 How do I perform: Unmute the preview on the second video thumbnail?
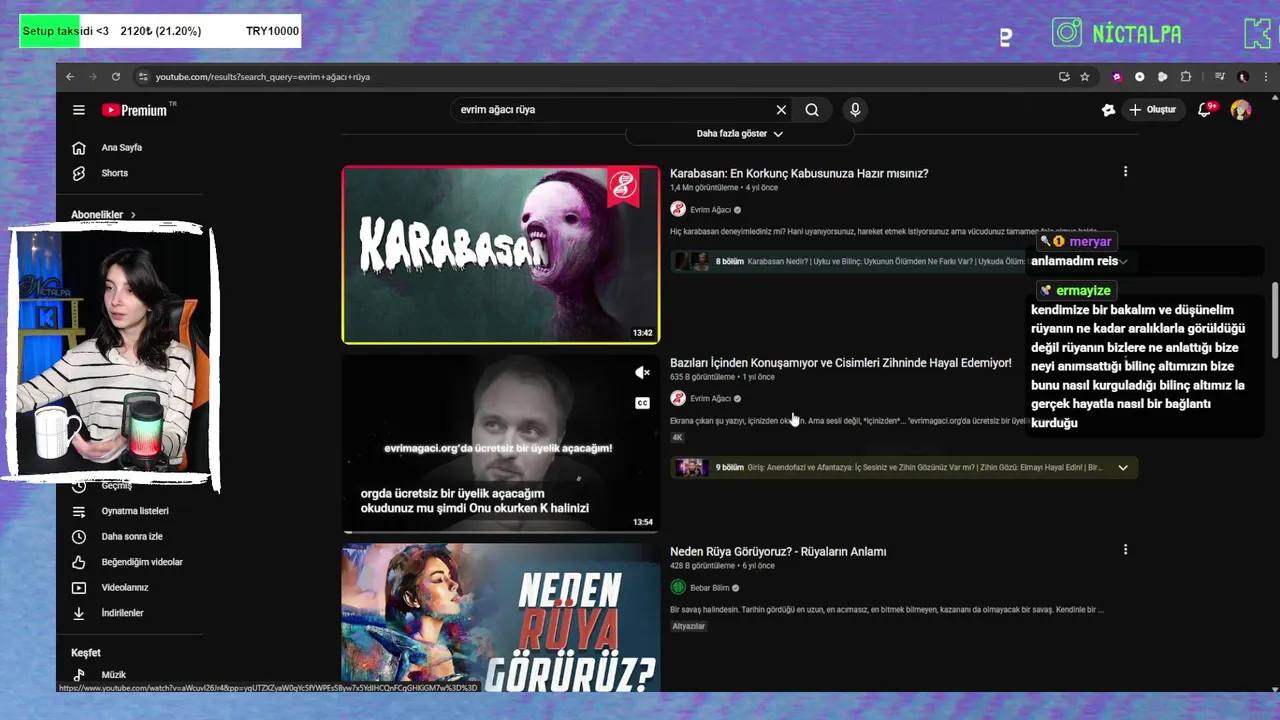(642, 373)
